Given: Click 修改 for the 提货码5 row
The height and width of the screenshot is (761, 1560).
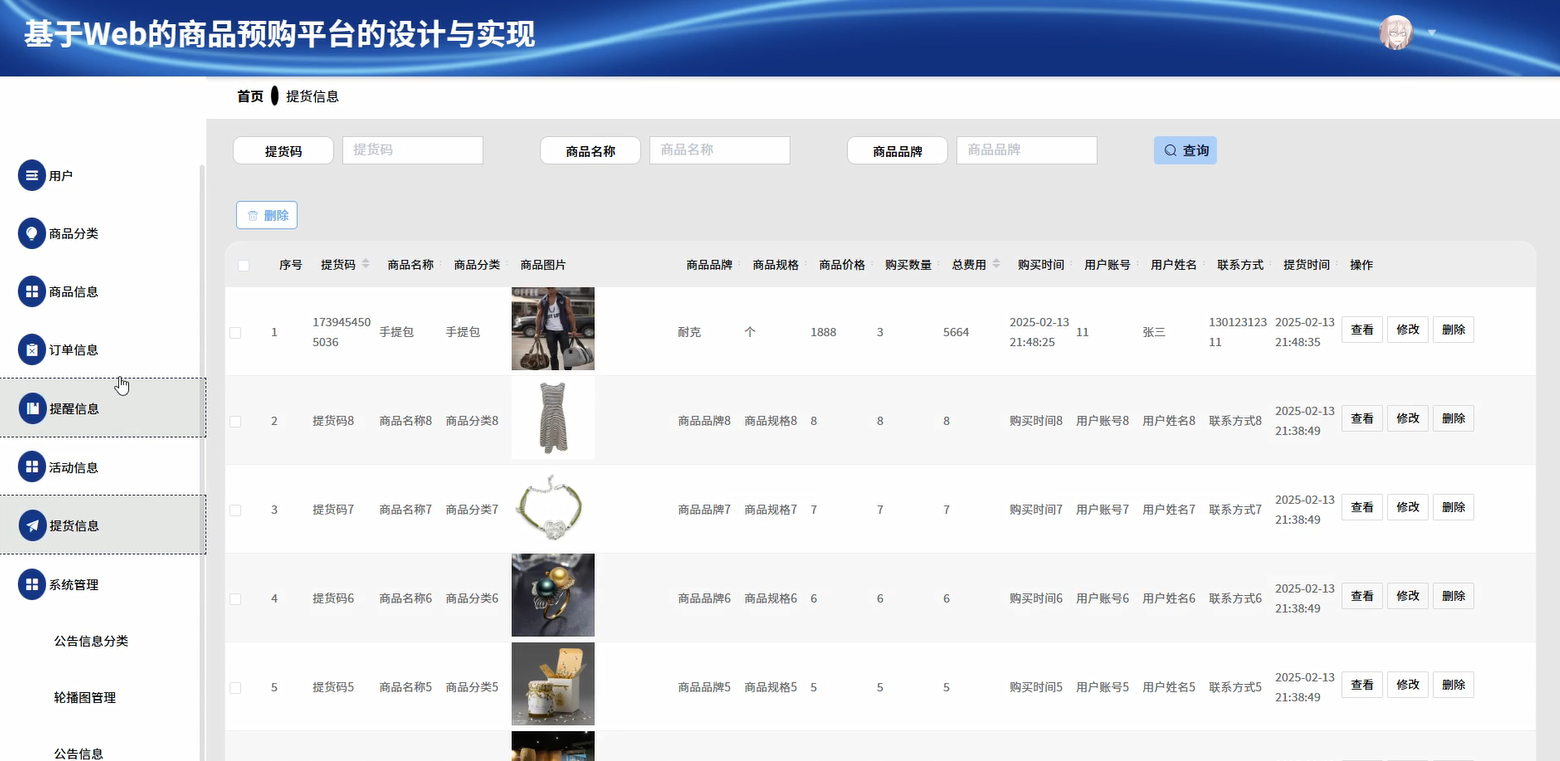Looking at the screenshot, I should [1408, 685].
